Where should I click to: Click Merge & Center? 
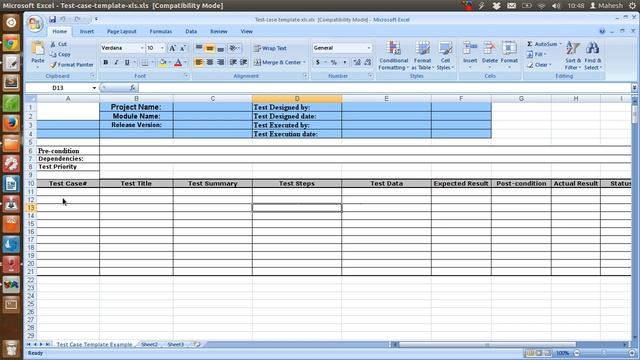pos(277,62)
